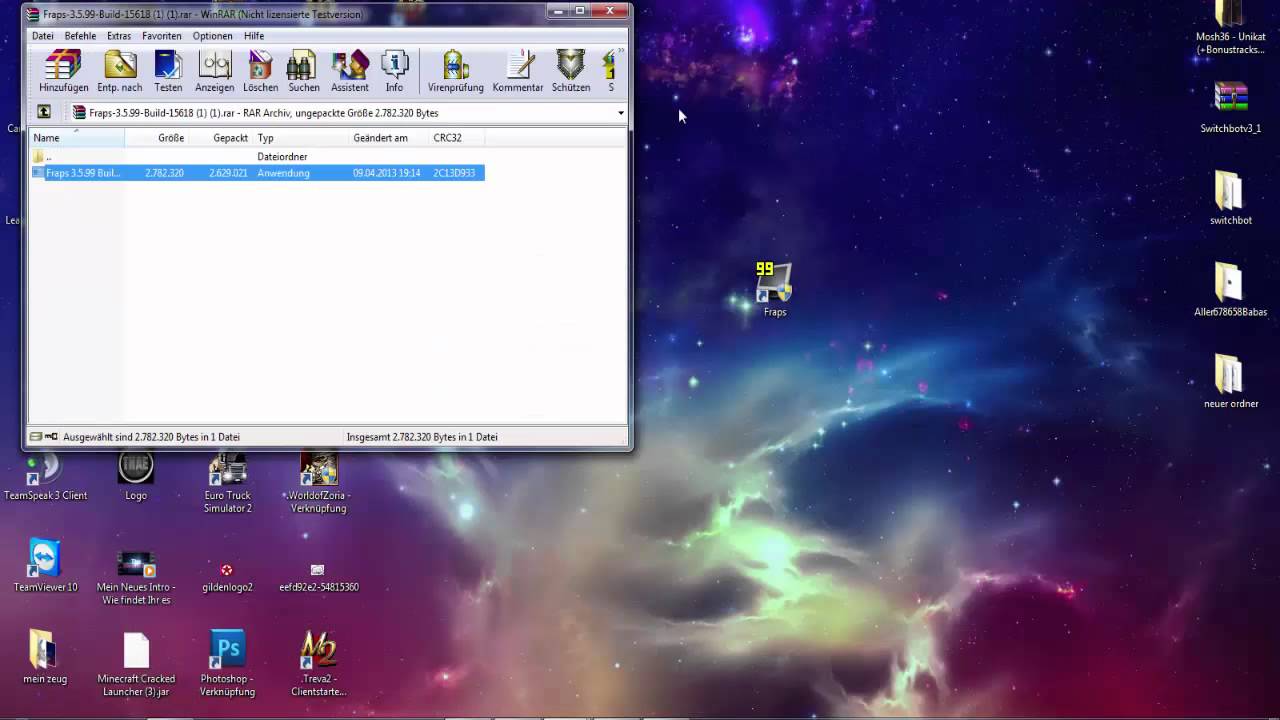Viewport: 1280px width, 720px height.
Task: Click the Schützen shield icon
Action: [571, 71]
